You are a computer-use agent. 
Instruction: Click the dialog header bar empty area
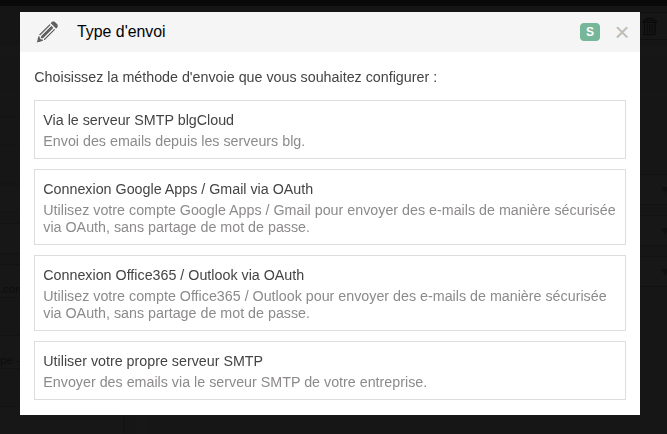[x=370, y=32]
